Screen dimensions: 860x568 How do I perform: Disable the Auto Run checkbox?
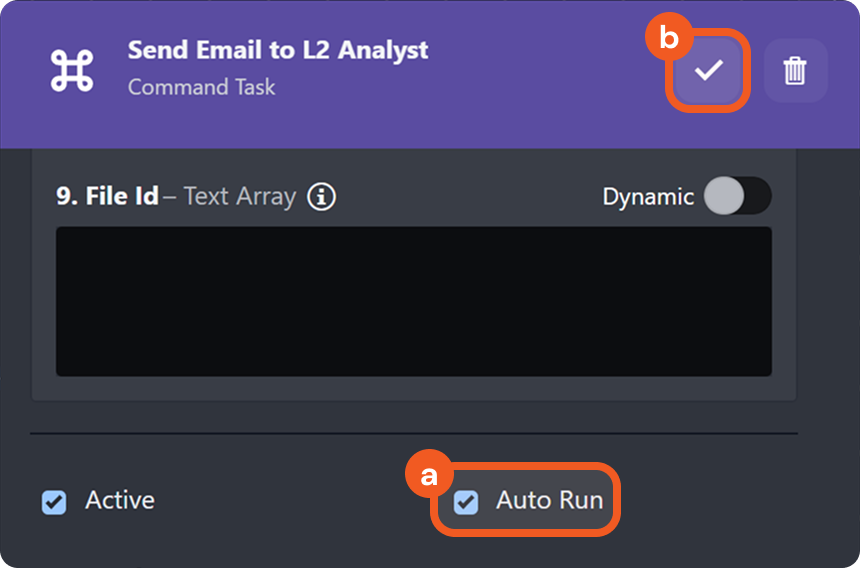(x=466, y=501)
